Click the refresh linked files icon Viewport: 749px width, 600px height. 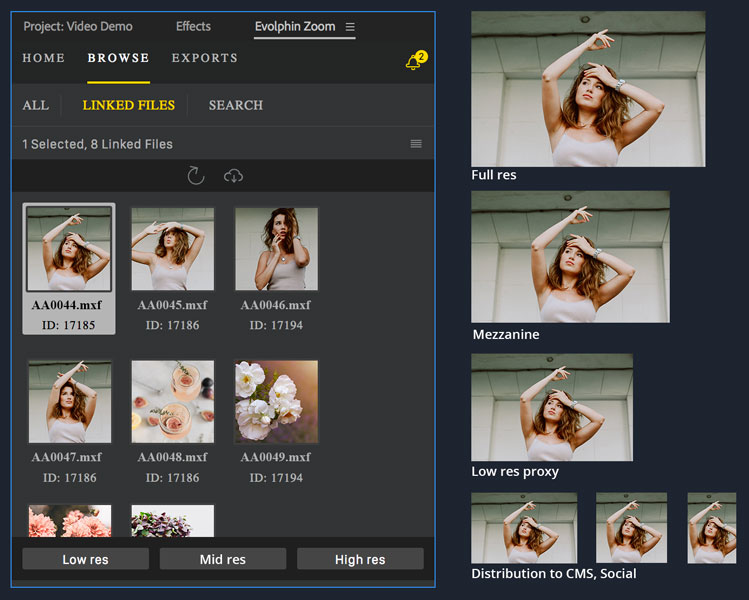click(196, 175)
